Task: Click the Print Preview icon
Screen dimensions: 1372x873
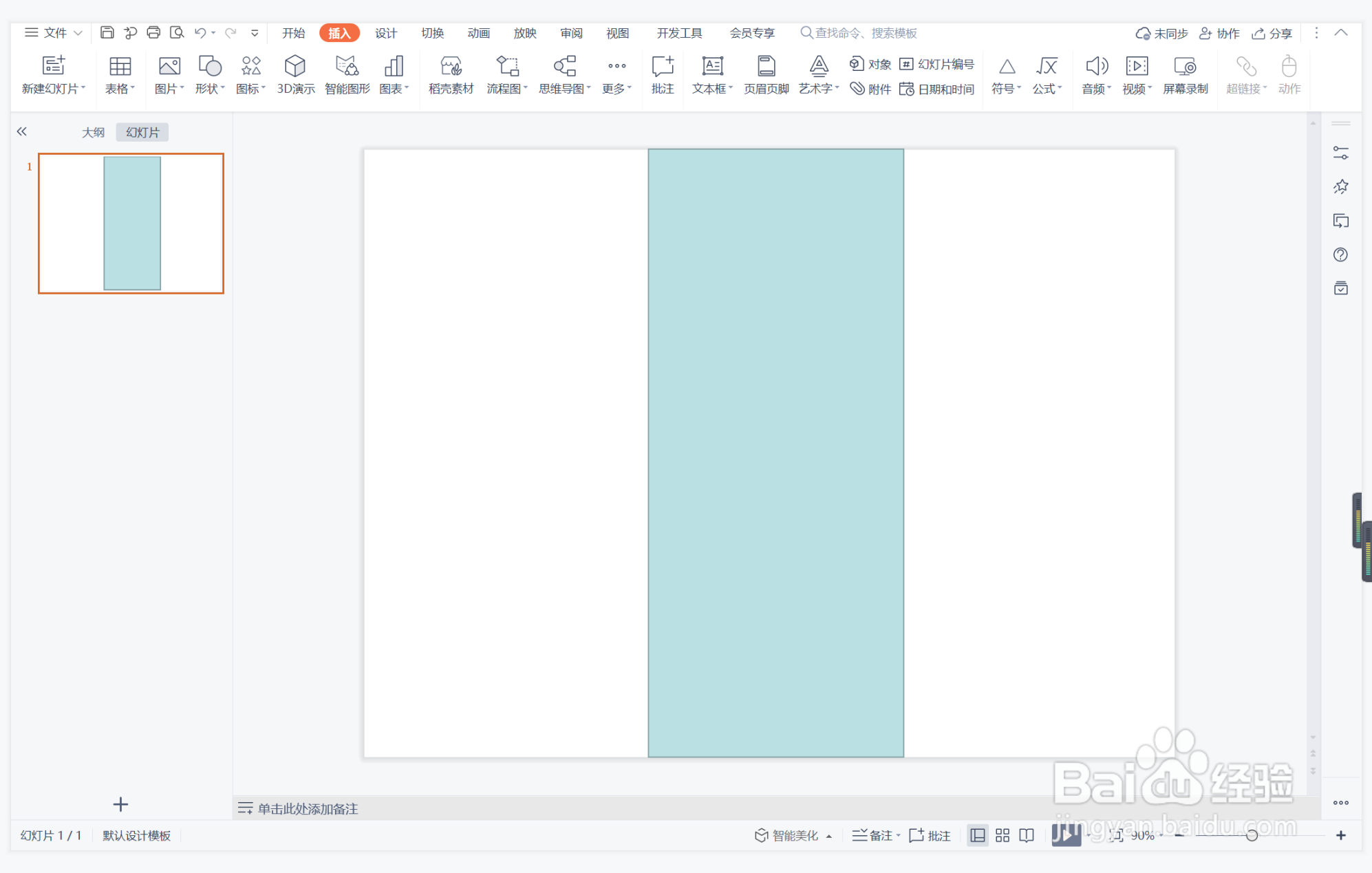Action: [x=177, y=32]
